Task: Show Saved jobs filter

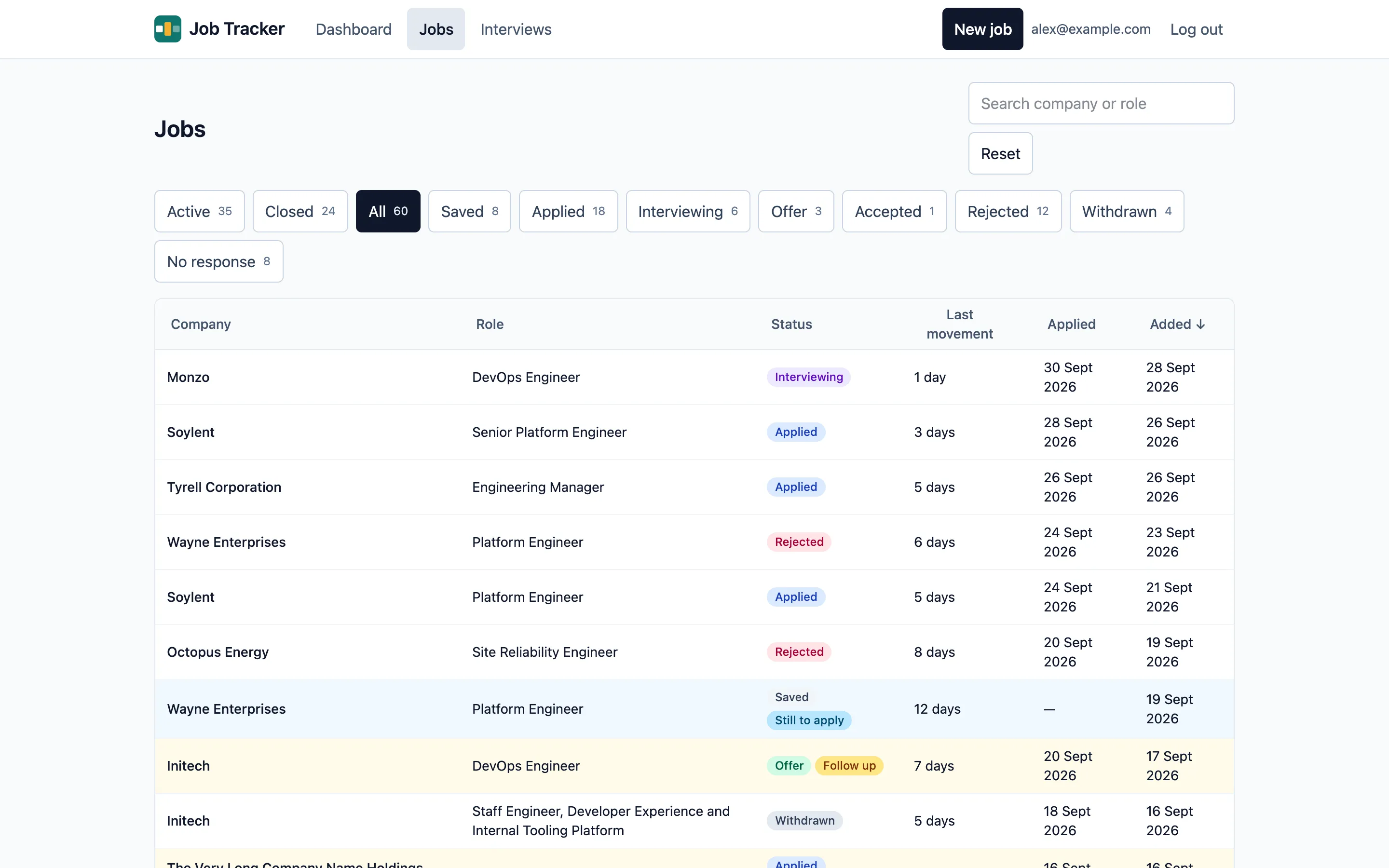Action: coord(469,211)
